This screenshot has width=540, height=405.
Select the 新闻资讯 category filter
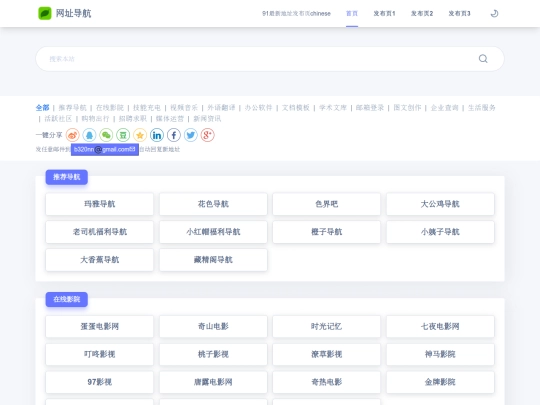tap(207, 119)
